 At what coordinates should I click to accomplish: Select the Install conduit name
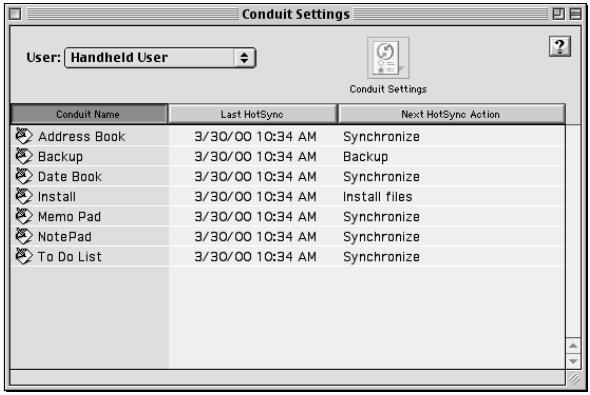pos(57,196)
